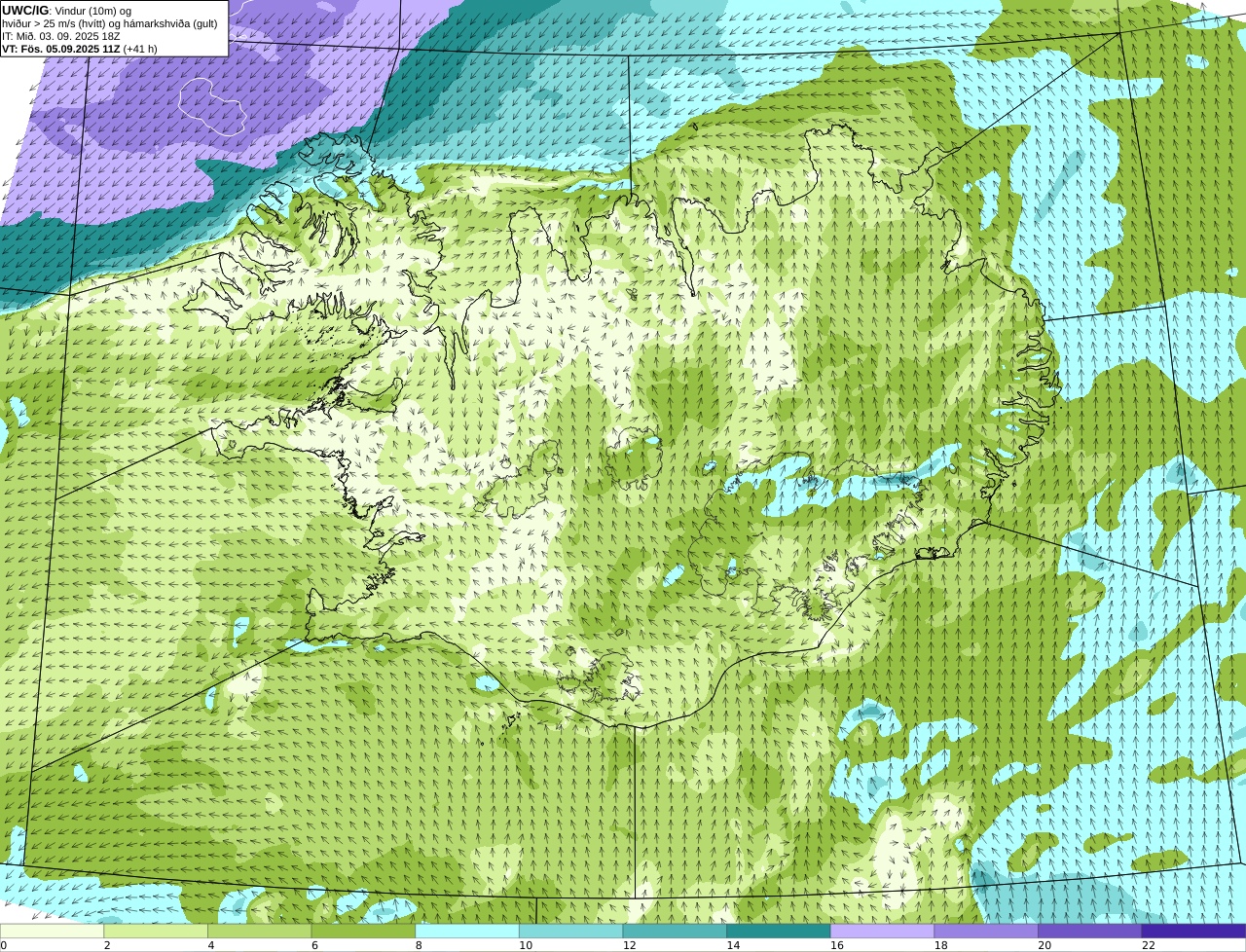Click the "VT: Fös. 05.09.2025 11Z (+41 h)" line
Viewport: 1246px width, 952px height.
click(80, 49)
